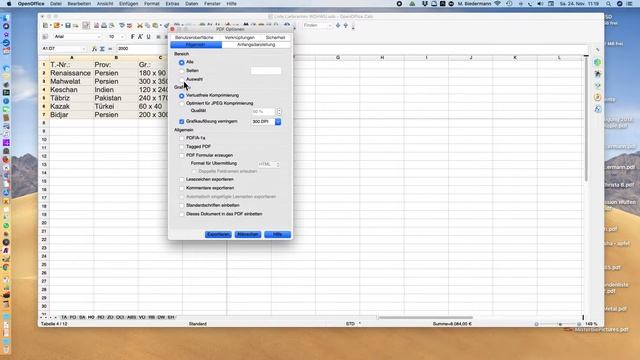Click the Seiten page range input field
Image resolution: width=640 pixels, height=360 pixels.
266,71
